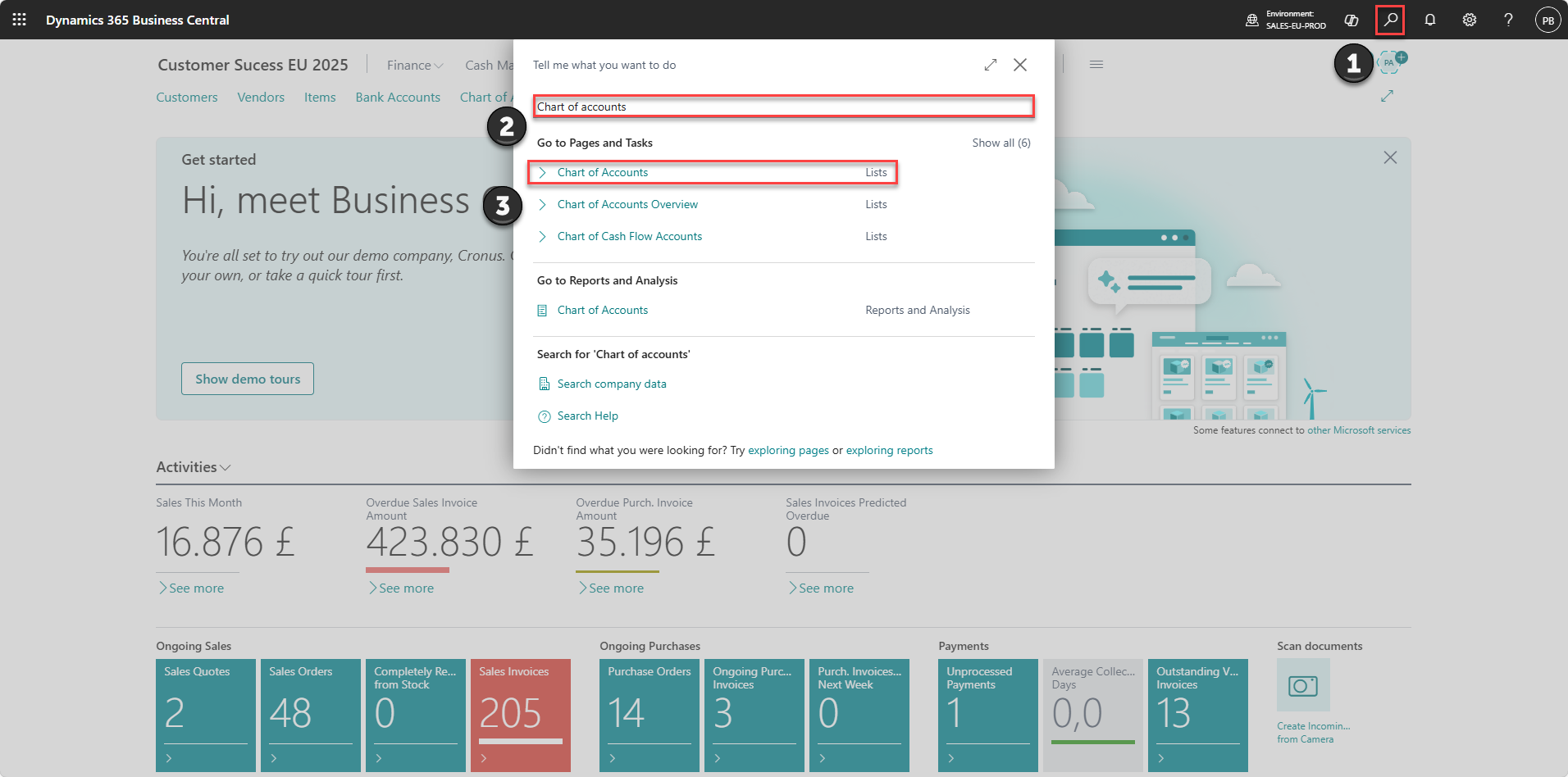The image size is (1568, 777).
Task: Open the Customers navigation link
Action: (x=187, y=97)
